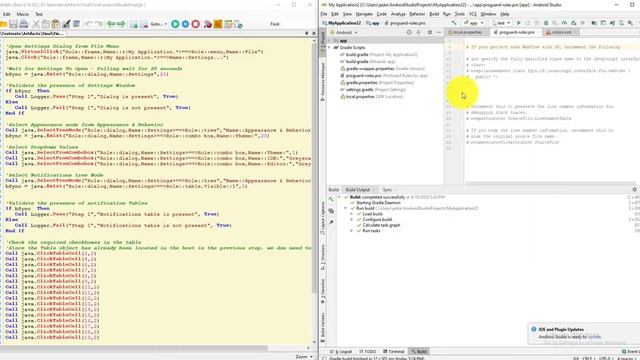Select the script file tab in the editor
Screen dimensions: 640x360
(33, 33)
